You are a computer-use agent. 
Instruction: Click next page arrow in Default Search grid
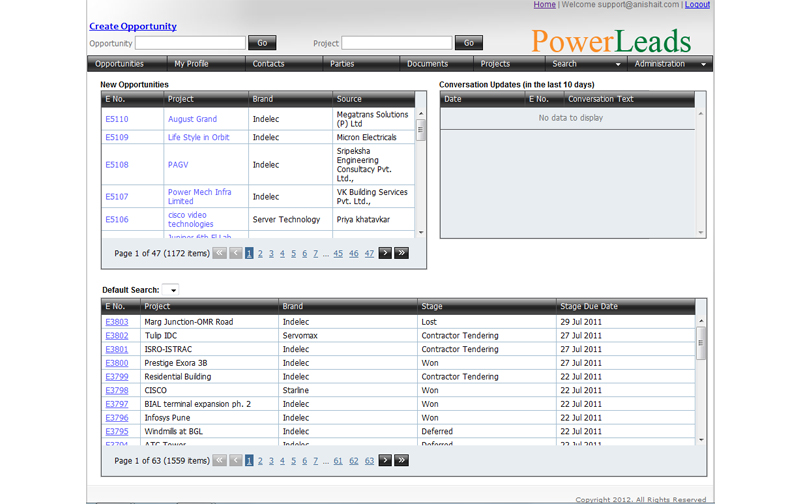386,461
